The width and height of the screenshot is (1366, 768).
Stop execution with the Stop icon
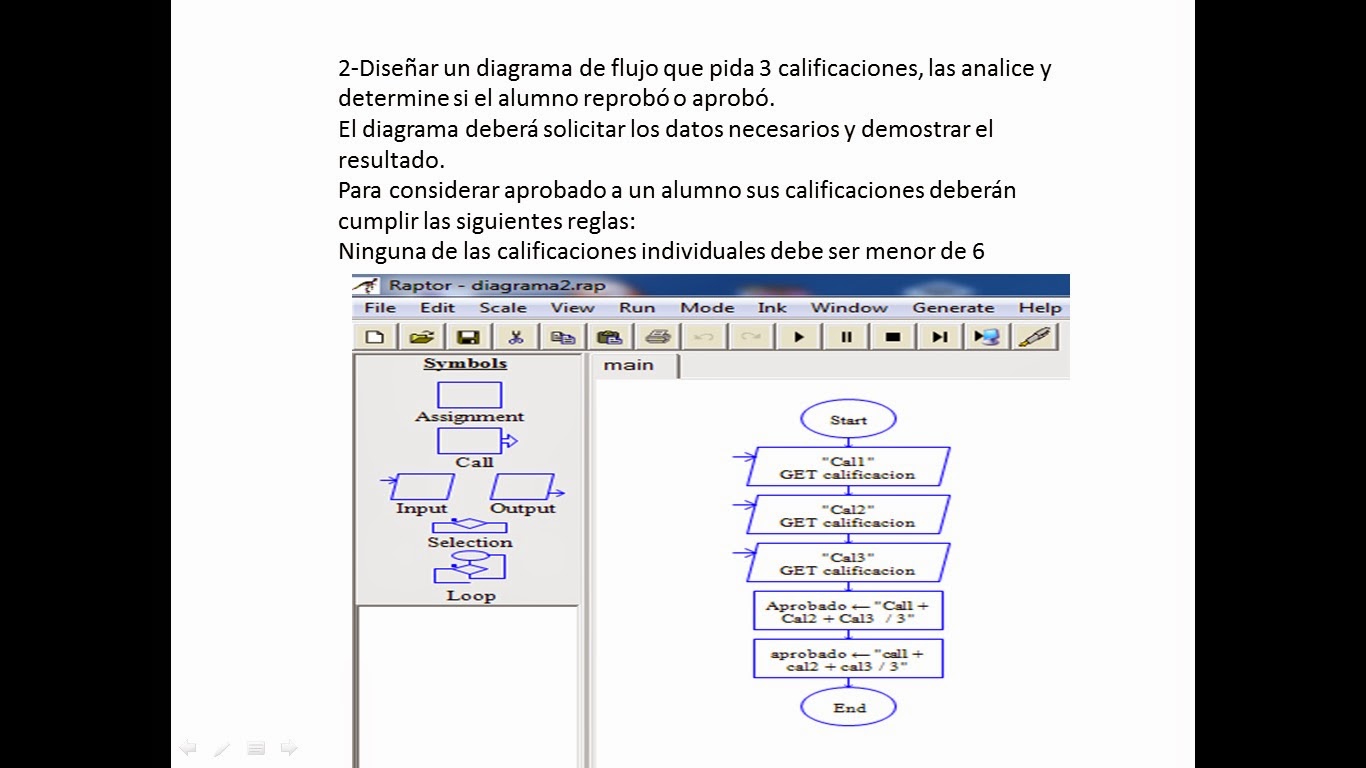(892, 337)
